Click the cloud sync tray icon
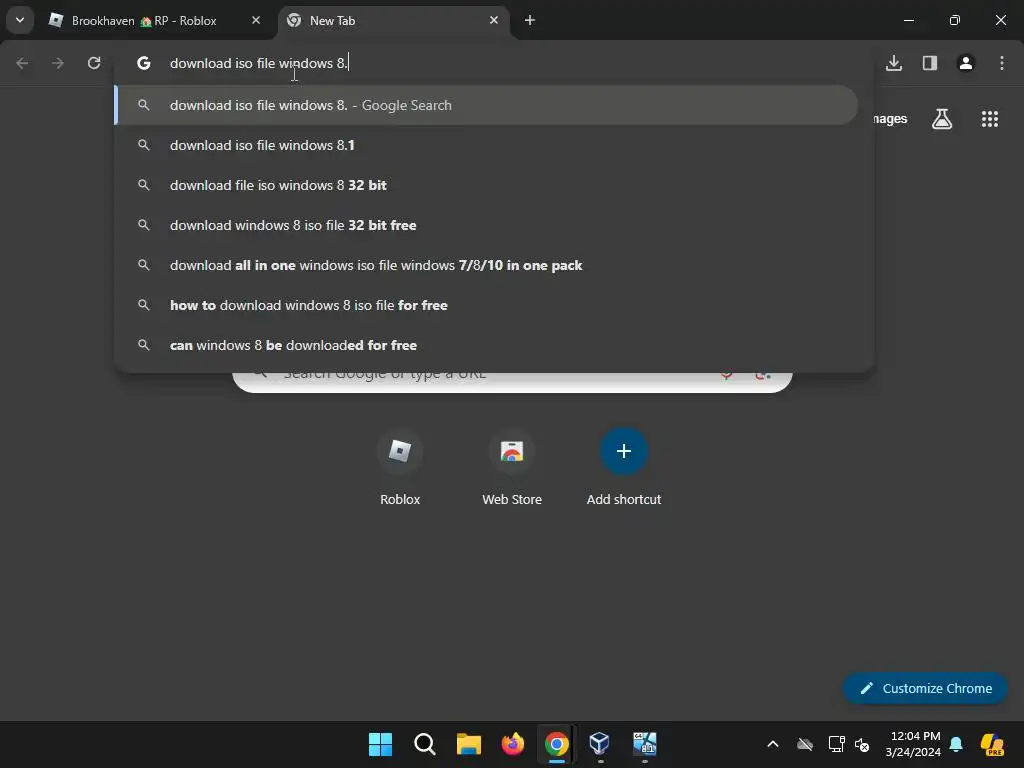Viewport: 1024px width, 768px height. point(805,744)
